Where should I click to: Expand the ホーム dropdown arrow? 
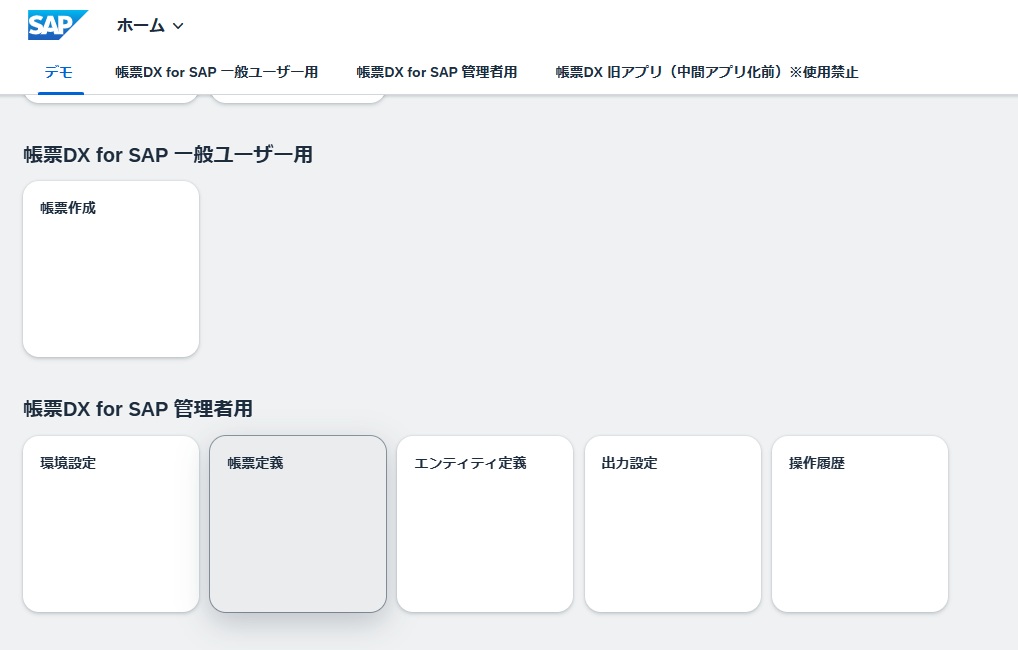click(x=178, y=26)
